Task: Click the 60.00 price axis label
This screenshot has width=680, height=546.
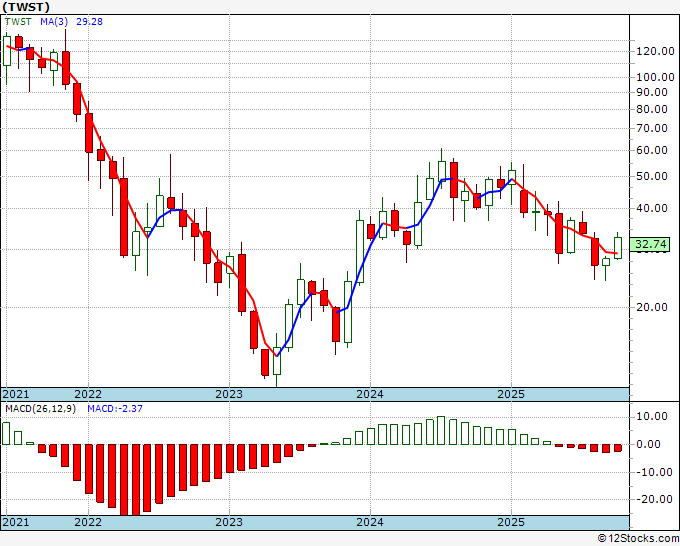Action: [x=651, y=150]
